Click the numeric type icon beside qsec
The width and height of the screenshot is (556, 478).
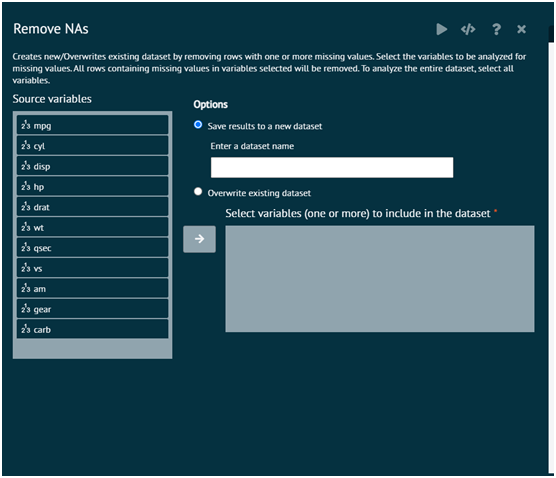26,248
